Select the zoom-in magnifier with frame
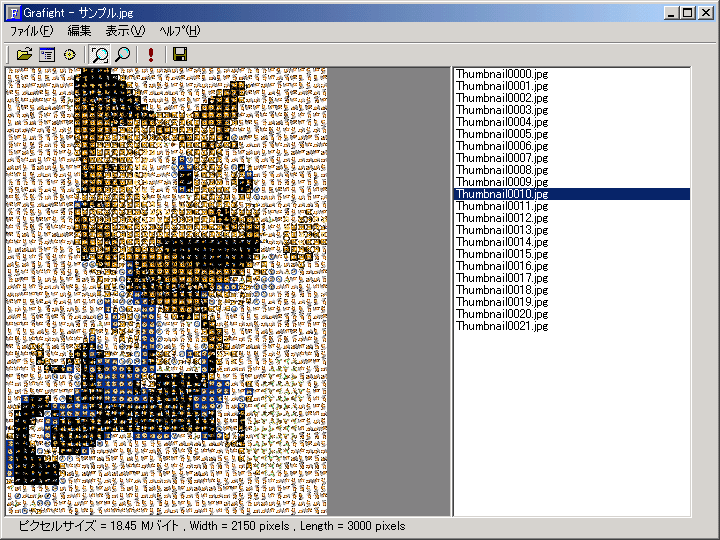Viewport: 720px width, 540px height. [x=99, y=55]
